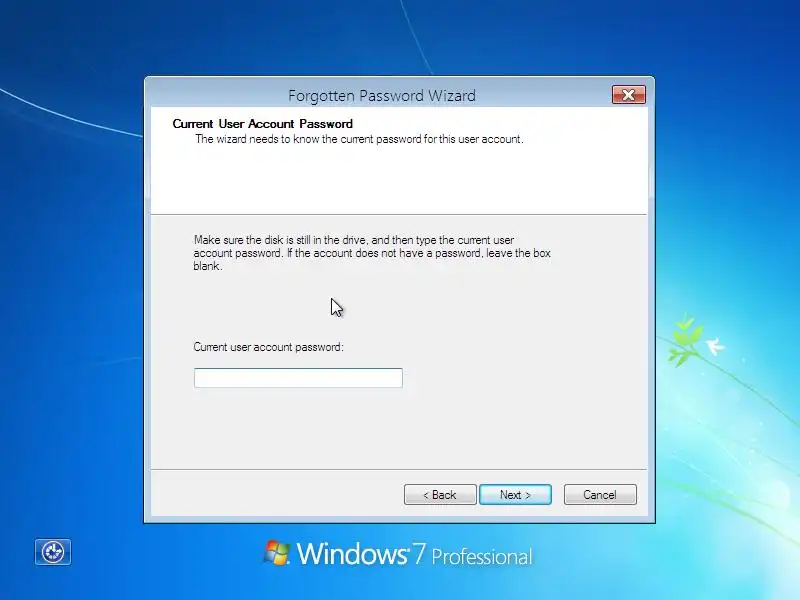Close the Forgotten Password Wizard with red X
Viewport: 800px width, 600px height.
tap(629, 95)
